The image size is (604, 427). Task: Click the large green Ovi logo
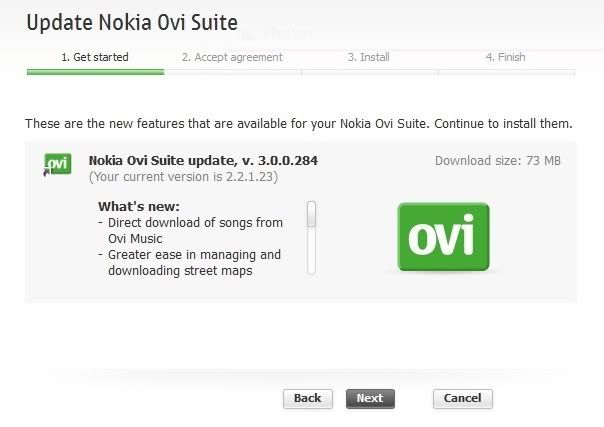443,237
